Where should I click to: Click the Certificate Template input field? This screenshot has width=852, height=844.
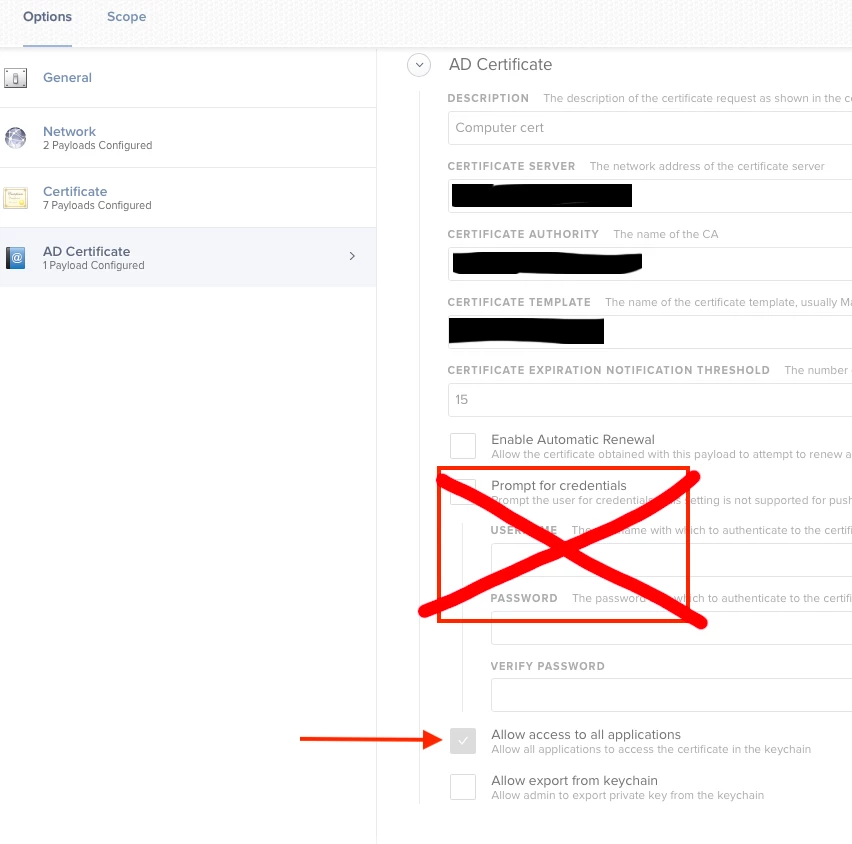(650, 332)
